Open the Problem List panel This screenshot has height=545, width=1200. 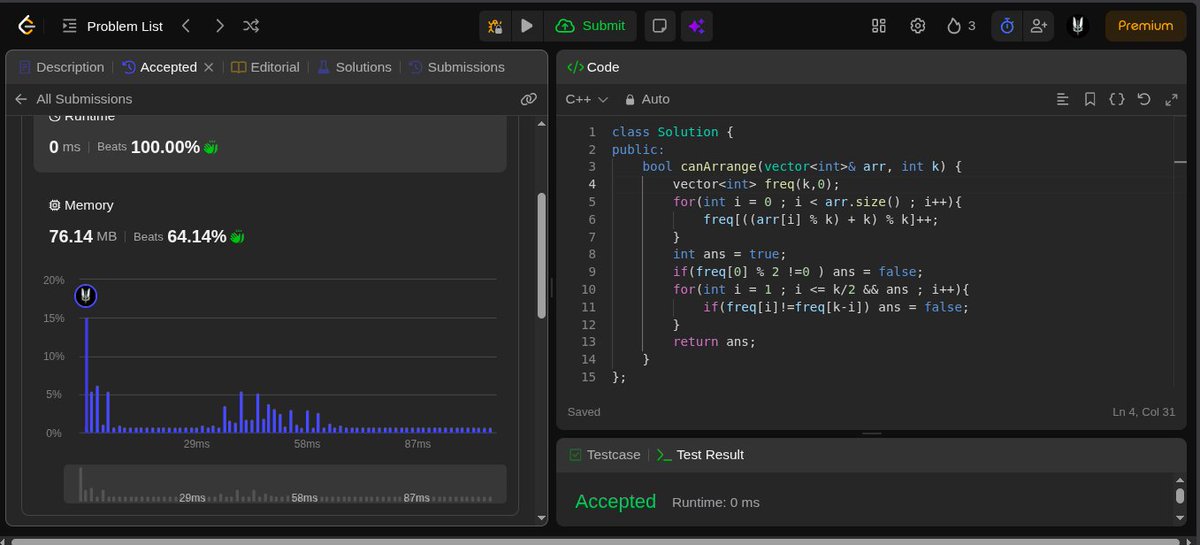[x=113, y=26]
